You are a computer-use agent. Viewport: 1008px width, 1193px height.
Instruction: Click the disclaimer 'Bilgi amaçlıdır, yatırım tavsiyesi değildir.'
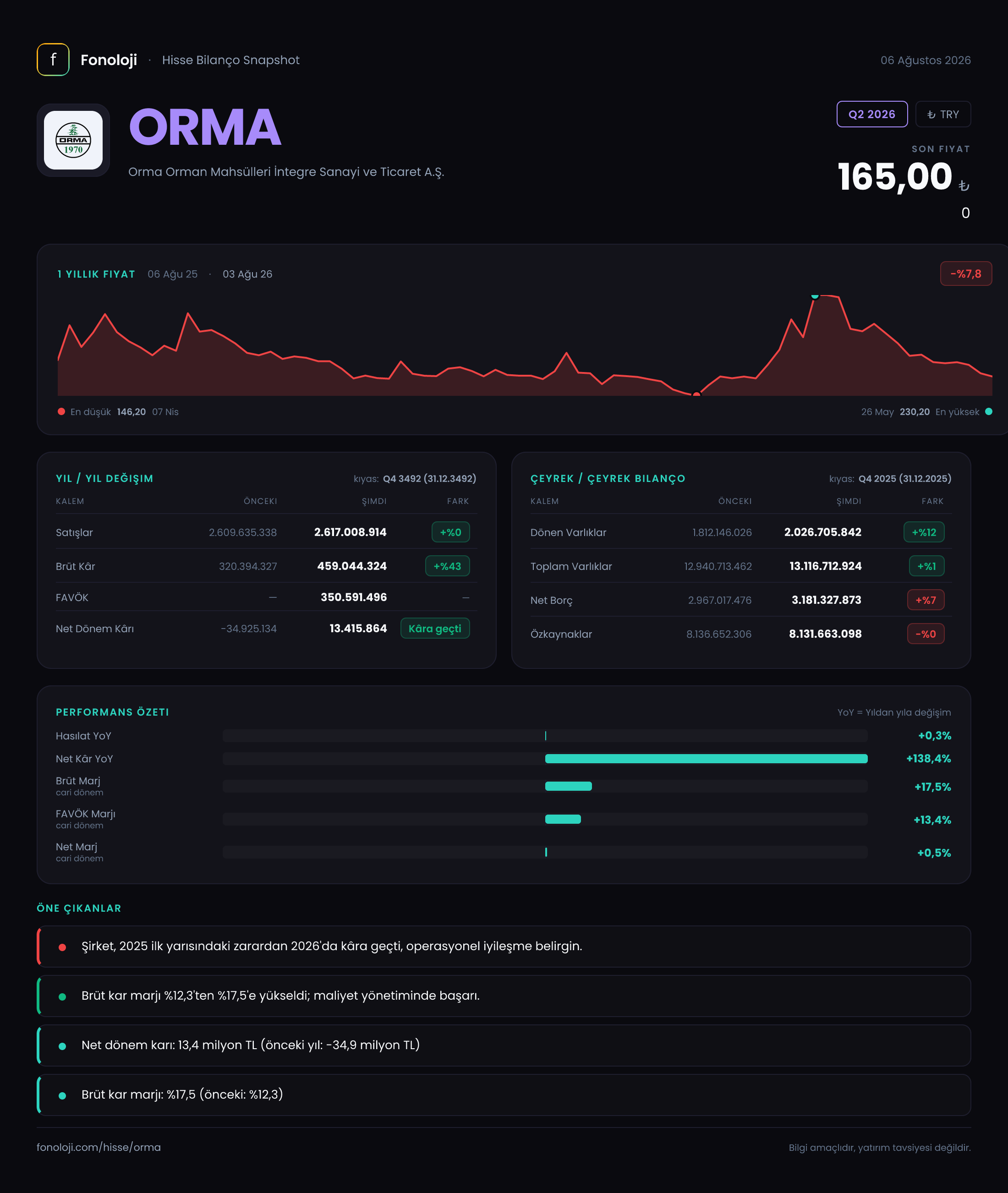(880, 1148)
